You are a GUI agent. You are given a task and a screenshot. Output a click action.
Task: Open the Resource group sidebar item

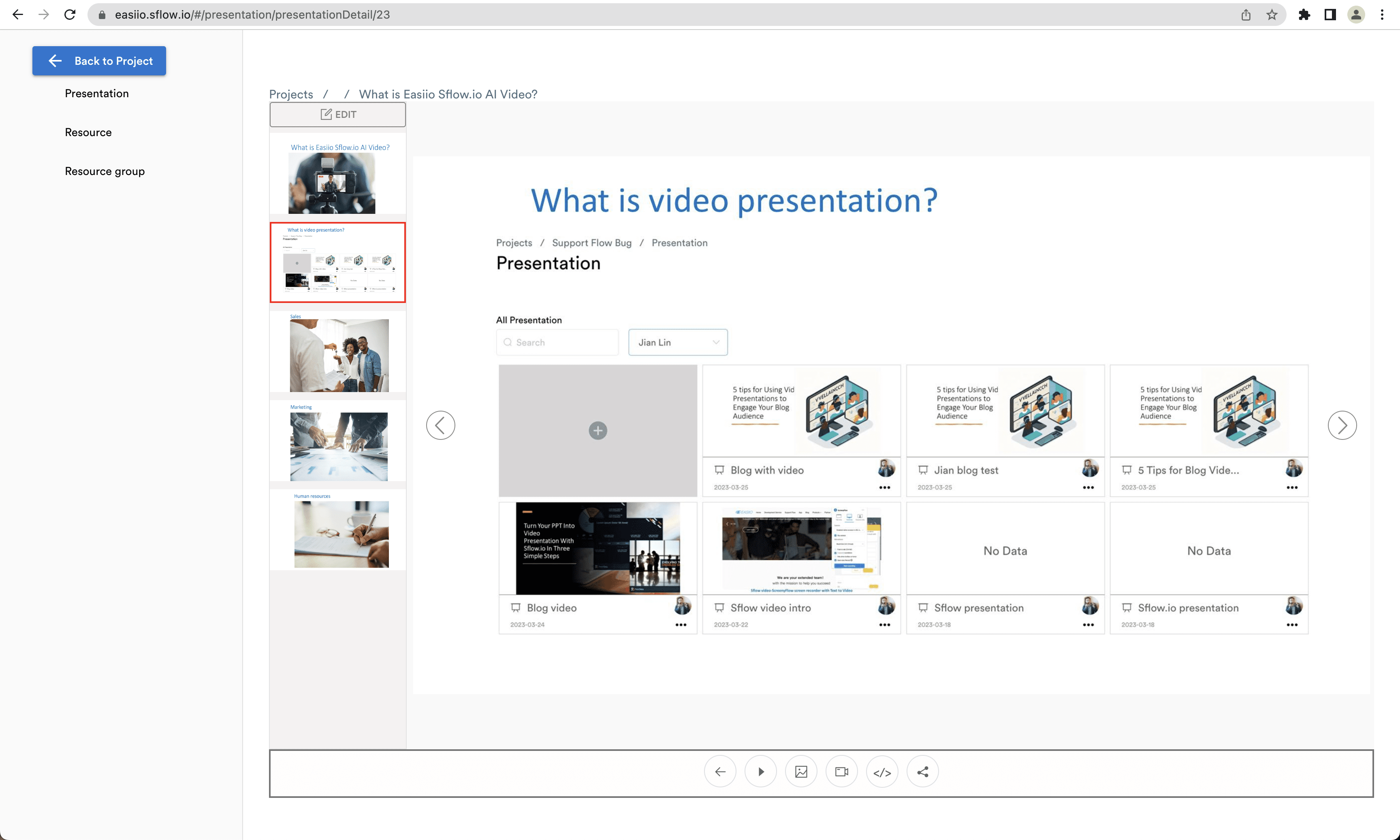pos(105,171)
